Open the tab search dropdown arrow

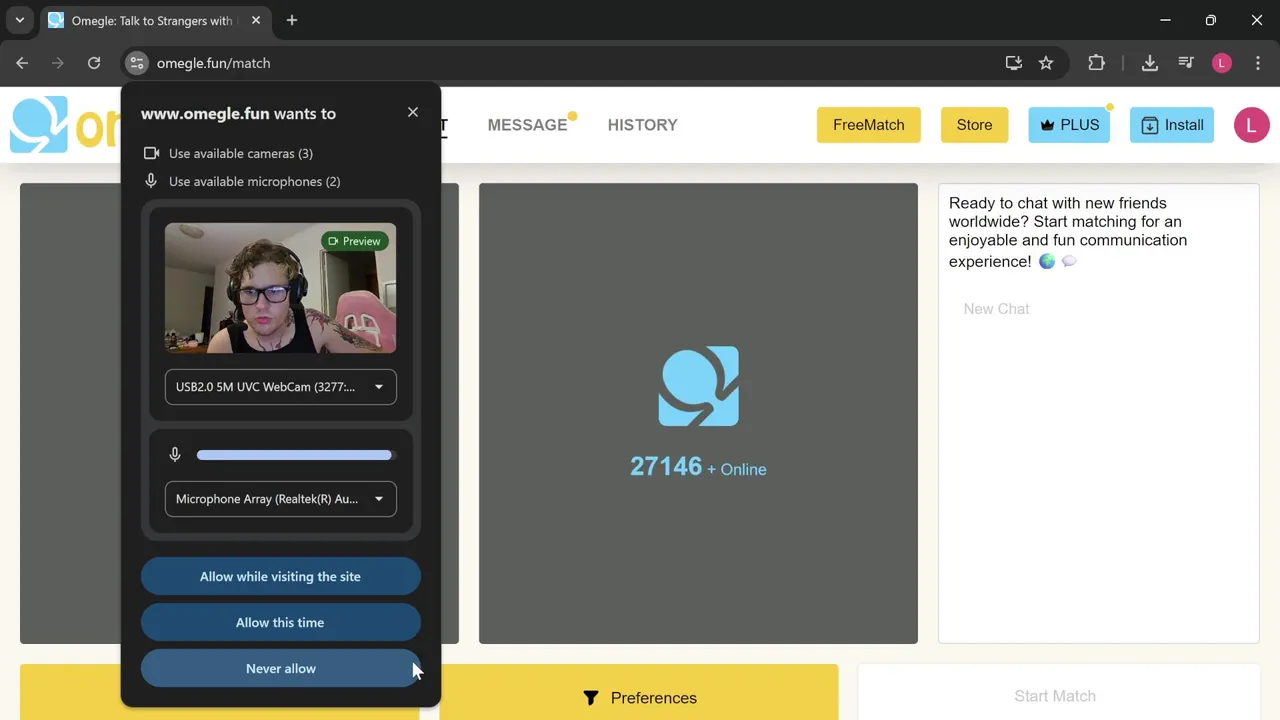click(19, 20)
